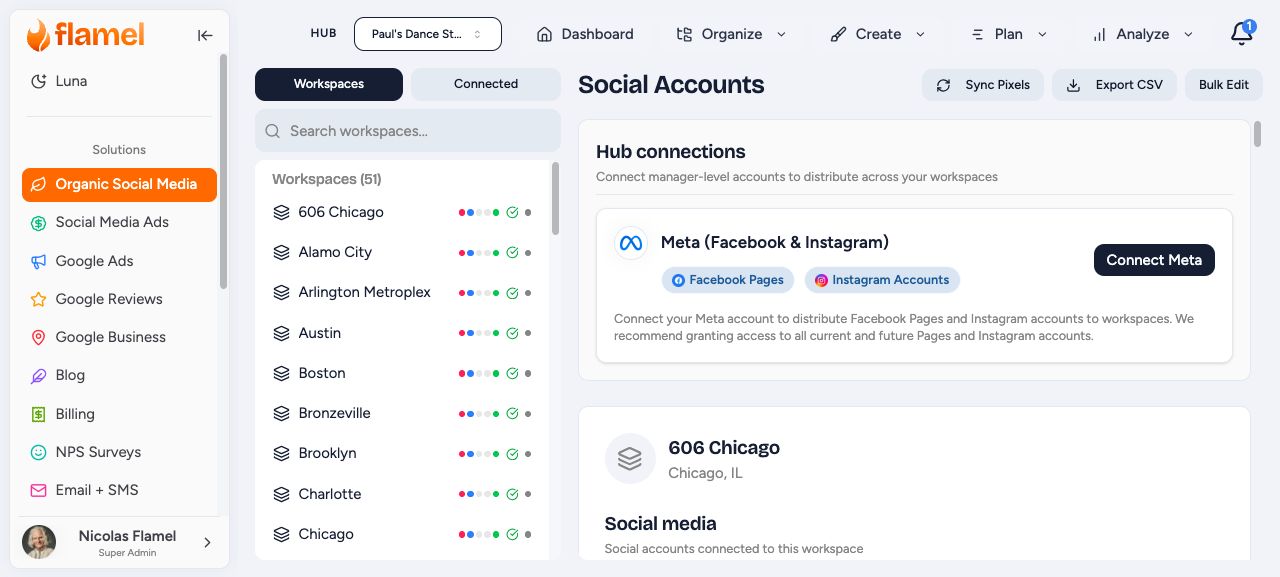Click the Chicago, IL location text
The width and height of the screenshot is (1280, 577).
click(705, 473)
